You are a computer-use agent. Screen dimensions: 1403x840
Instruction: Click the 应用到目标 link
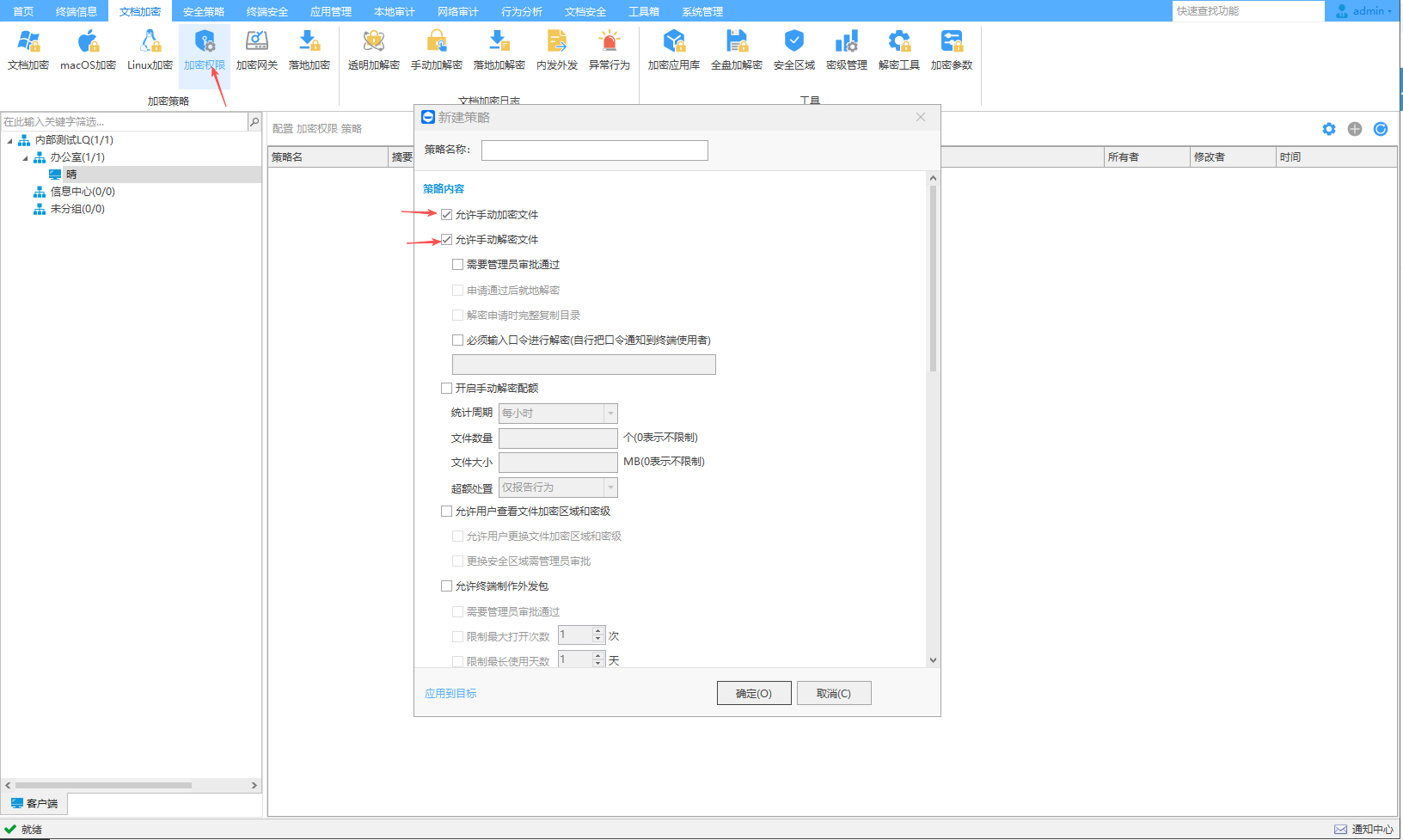click(x=450, y=694)
